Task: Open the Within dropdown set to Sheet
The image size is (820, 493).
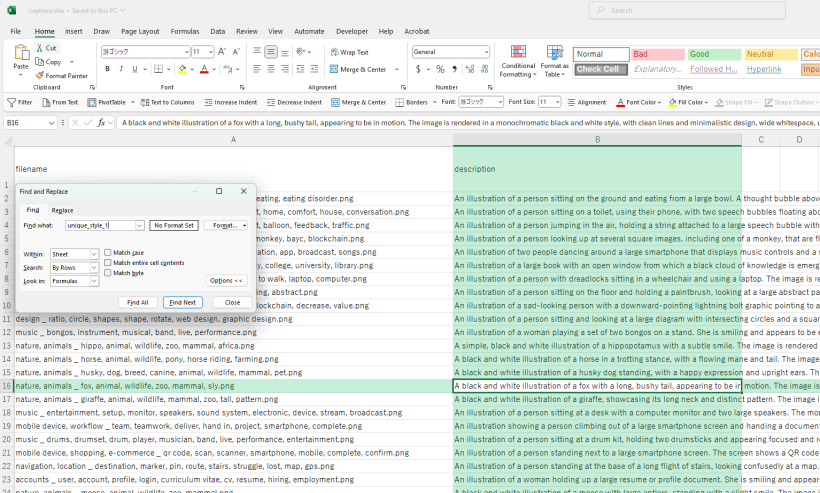Action: click(x=74, y=254)
